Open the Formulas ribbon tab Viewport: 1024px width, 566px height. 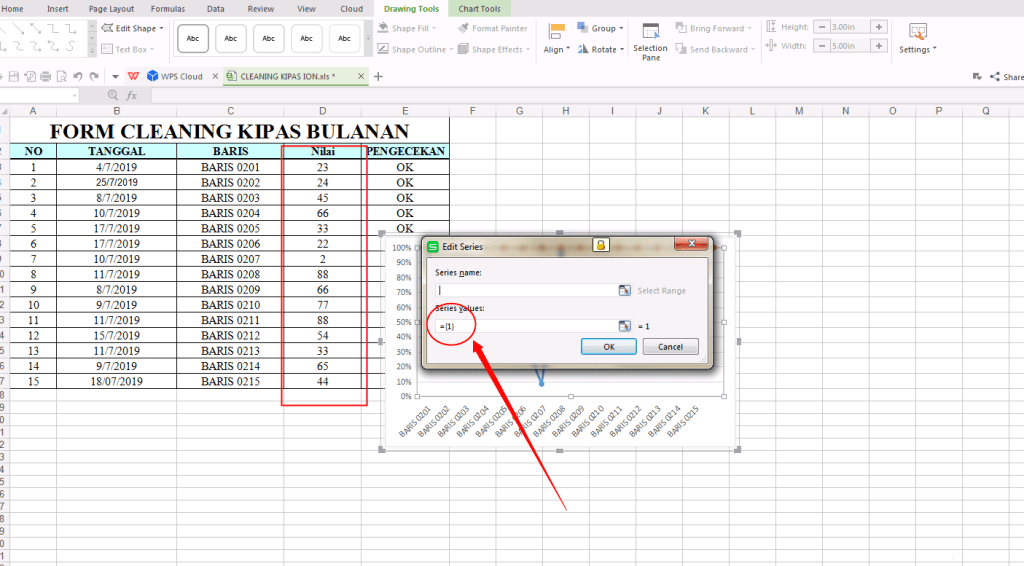tap(167, 9)
